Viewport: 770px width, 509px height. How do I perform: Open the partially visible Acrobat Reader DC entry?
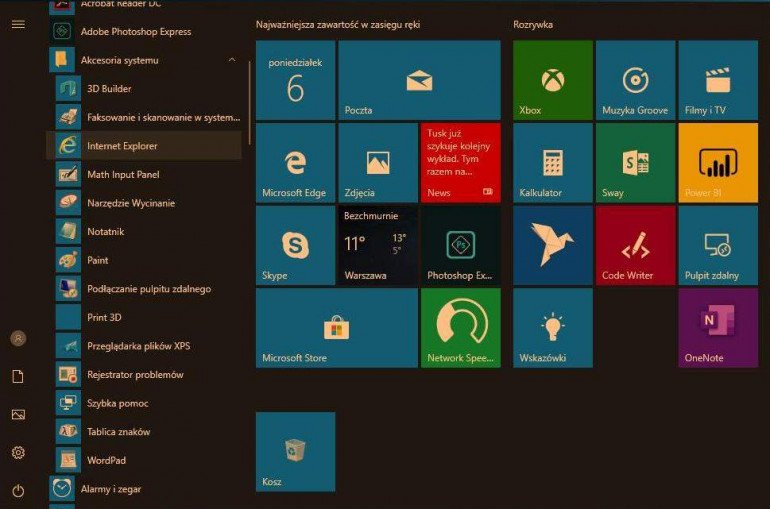point(145,6)
